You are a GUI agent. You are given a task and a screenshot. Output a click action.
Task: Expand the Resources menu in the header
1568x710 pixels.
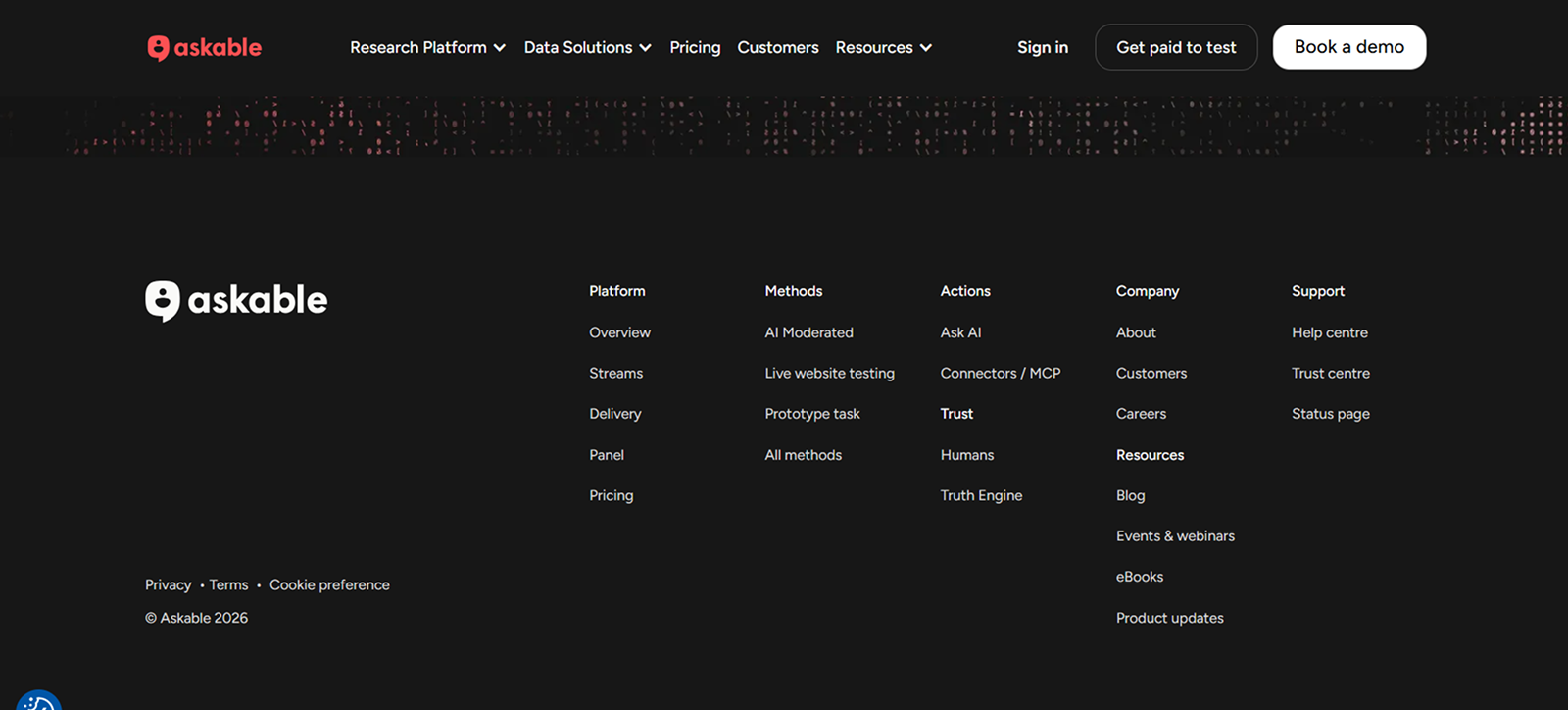click(x=883, y=47)
